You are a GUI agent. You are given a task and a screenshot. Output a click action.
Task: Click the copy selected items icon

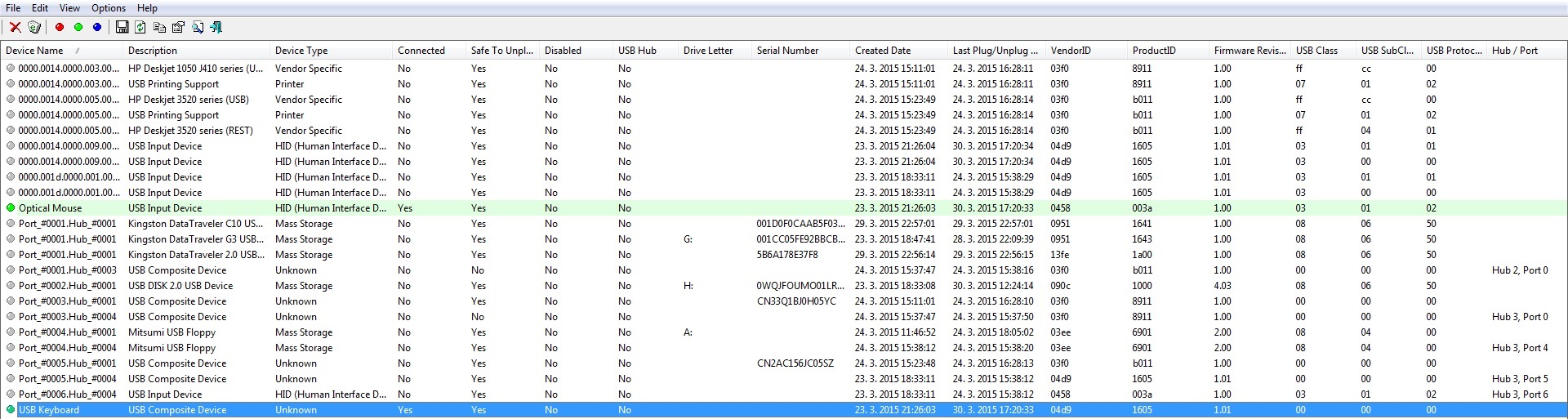click(159, 27)
